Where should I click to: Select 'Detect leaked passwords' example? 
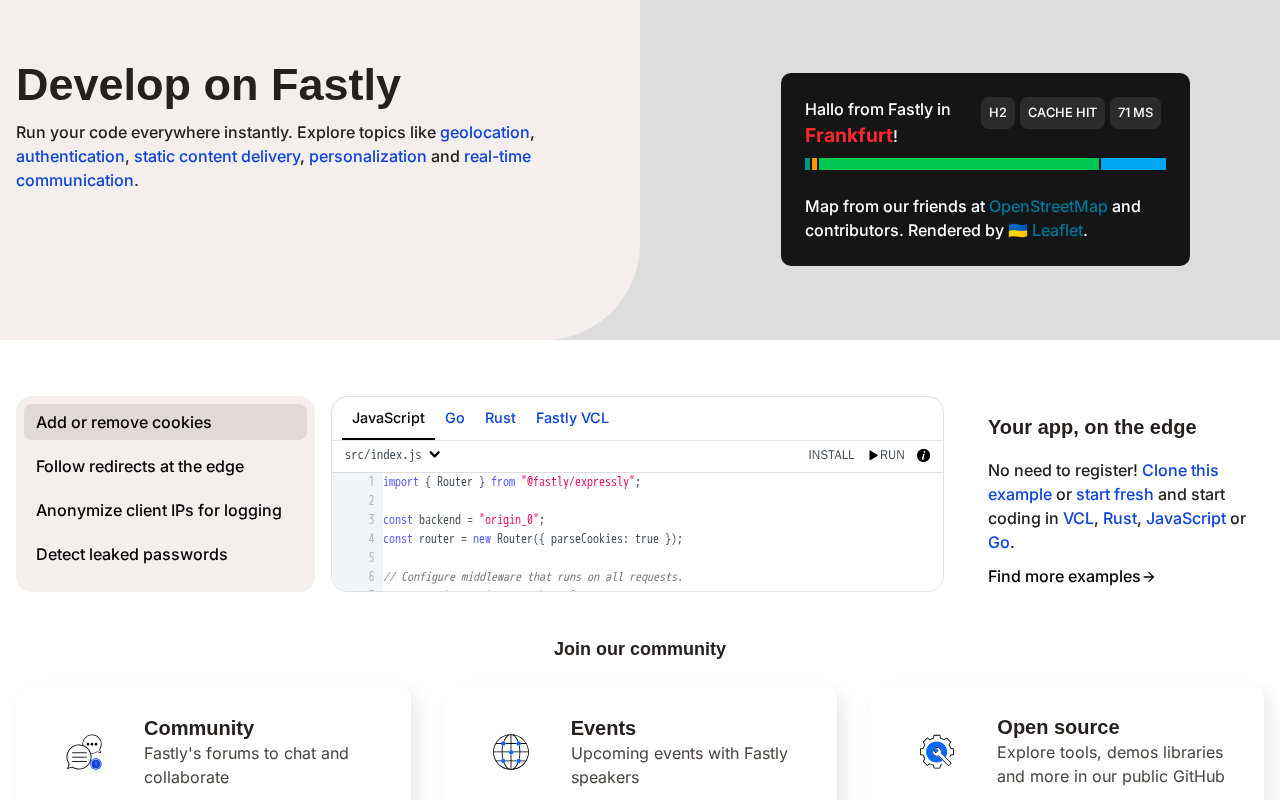132,554
